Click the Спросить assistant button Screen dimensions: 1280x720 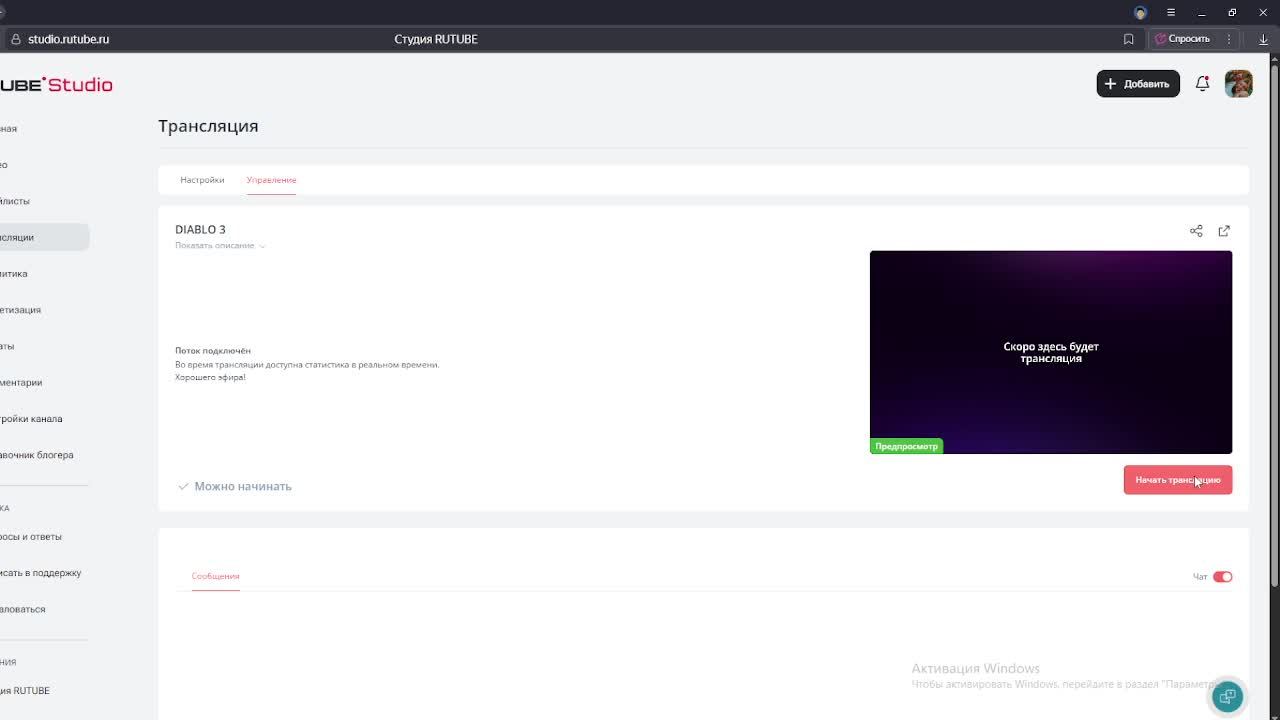pyautogui.click(x=1183, y=39)
